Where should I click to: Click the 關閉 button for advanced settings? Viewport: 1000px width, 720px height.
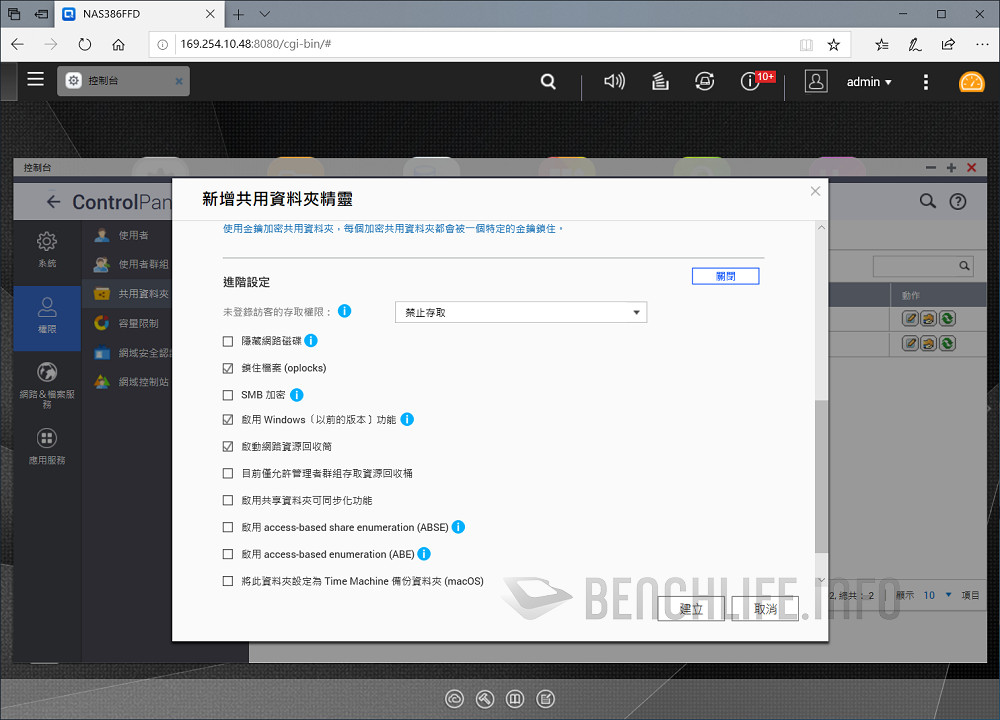click(725, 276)
